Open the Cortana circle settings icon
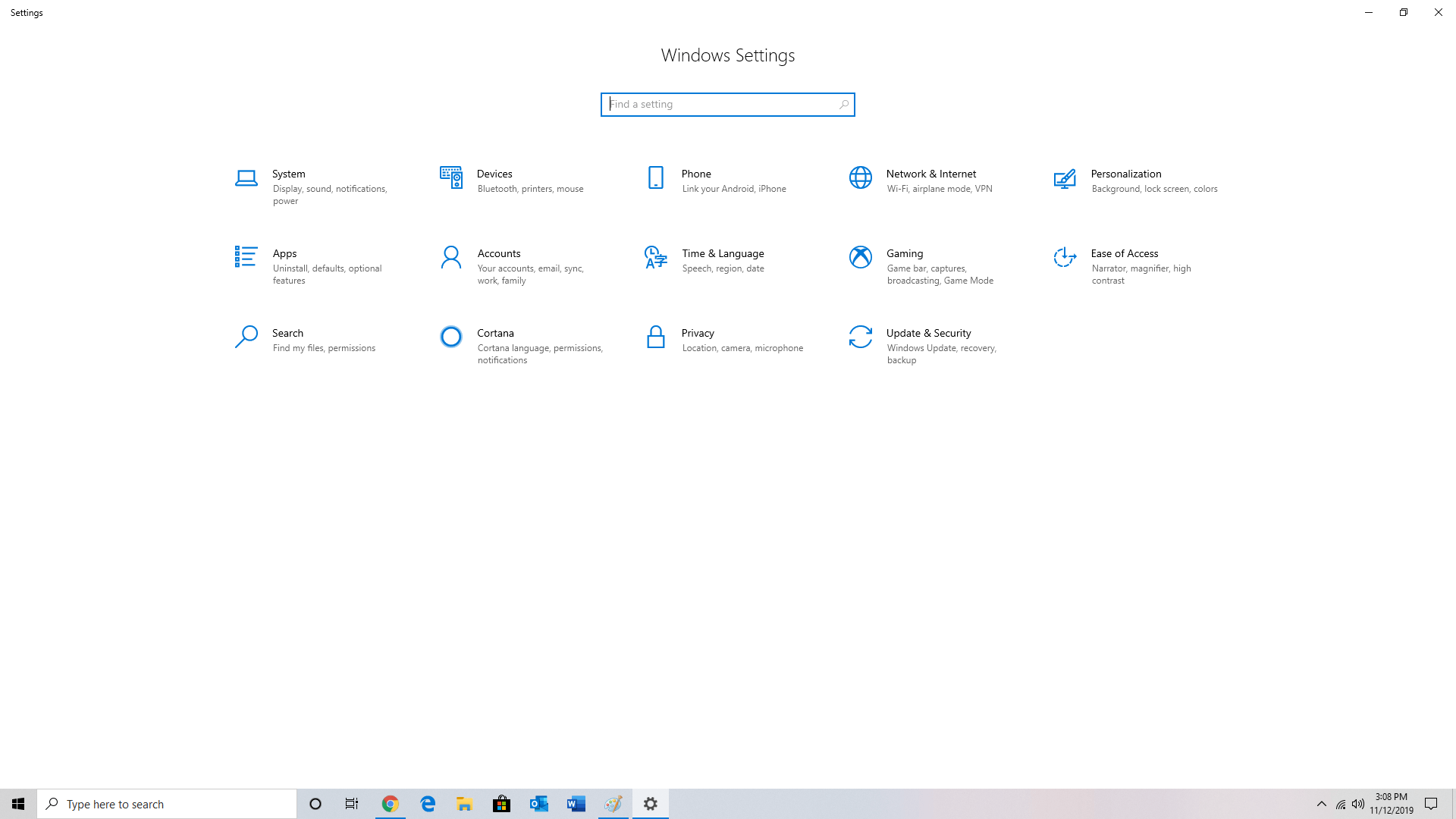 coord(450,337)
